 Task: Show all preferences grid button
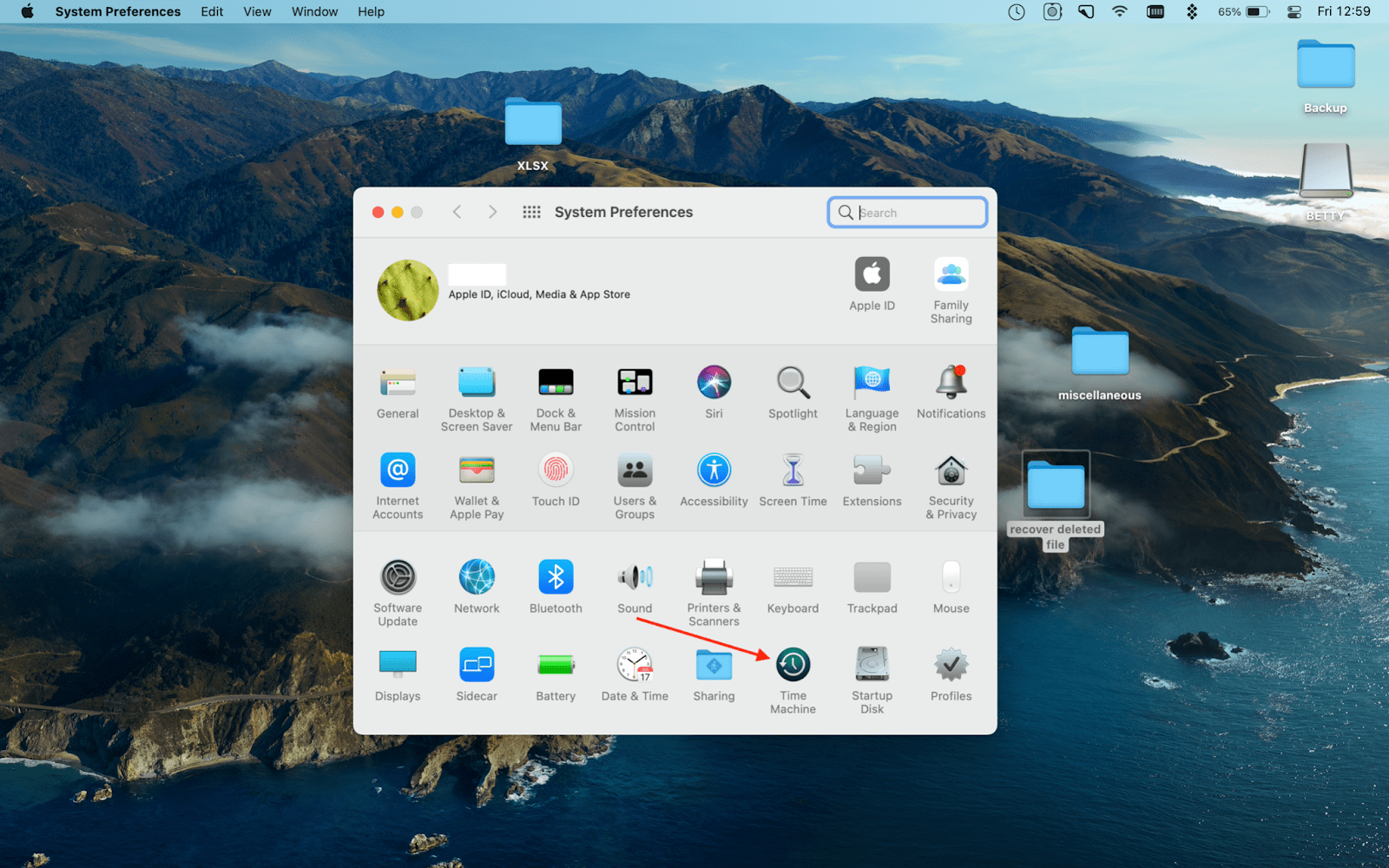[x=531, y=212]
